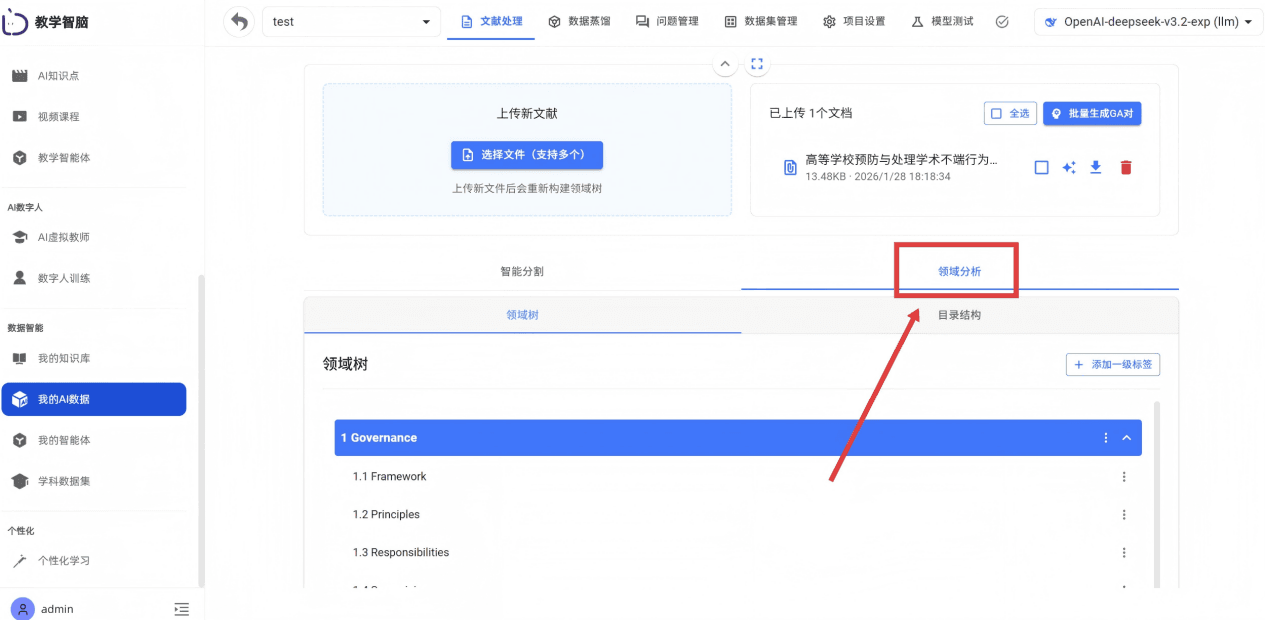The image size is (1265, 620).
Task: Click the document name 高等学校预防与处理学术不端行为
Action: [901, 160]
